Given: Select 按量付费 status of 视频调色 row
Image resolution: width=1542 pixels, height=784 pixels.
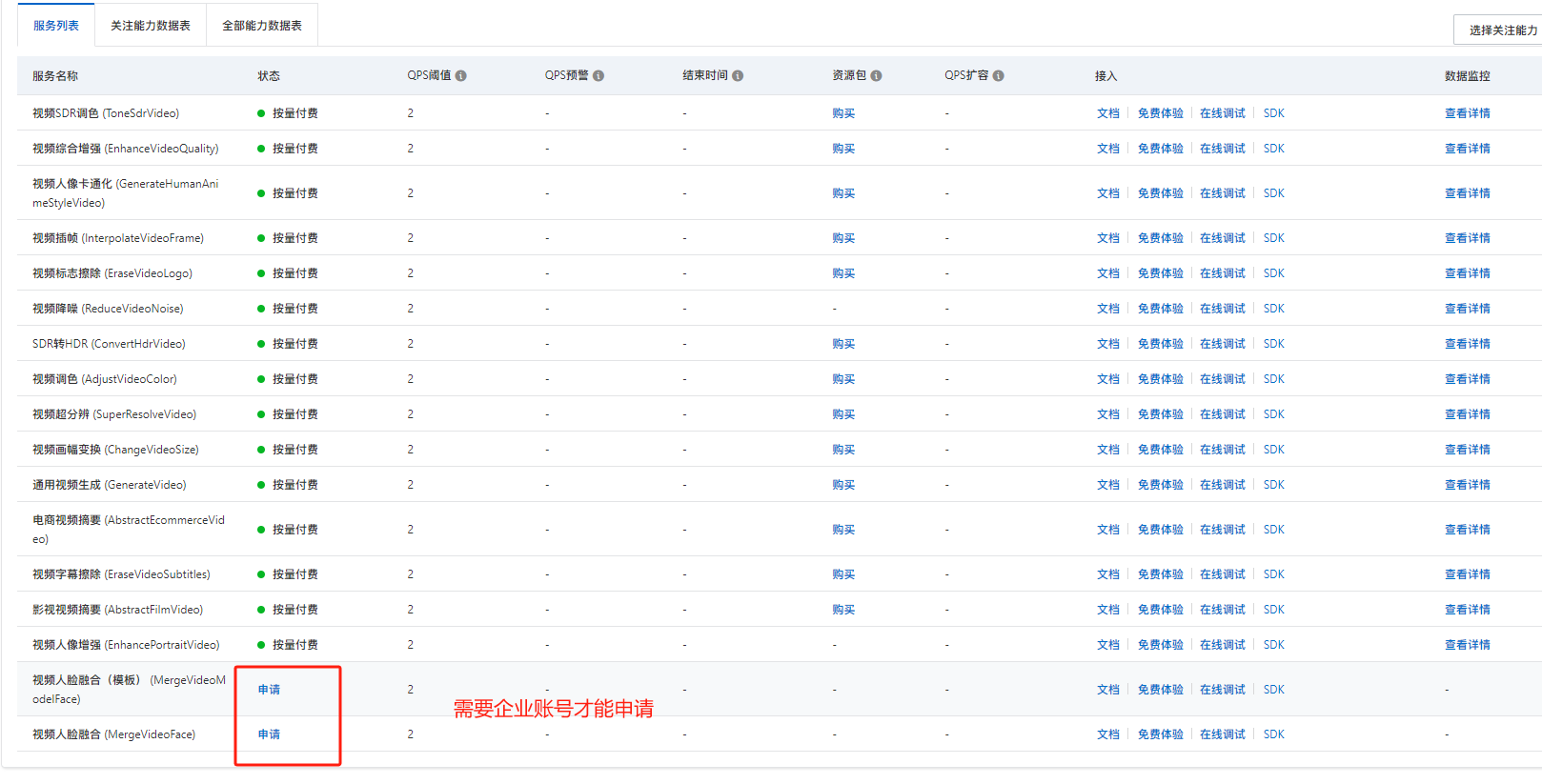Looking at the screenshot, I should [x=288, y=379].
